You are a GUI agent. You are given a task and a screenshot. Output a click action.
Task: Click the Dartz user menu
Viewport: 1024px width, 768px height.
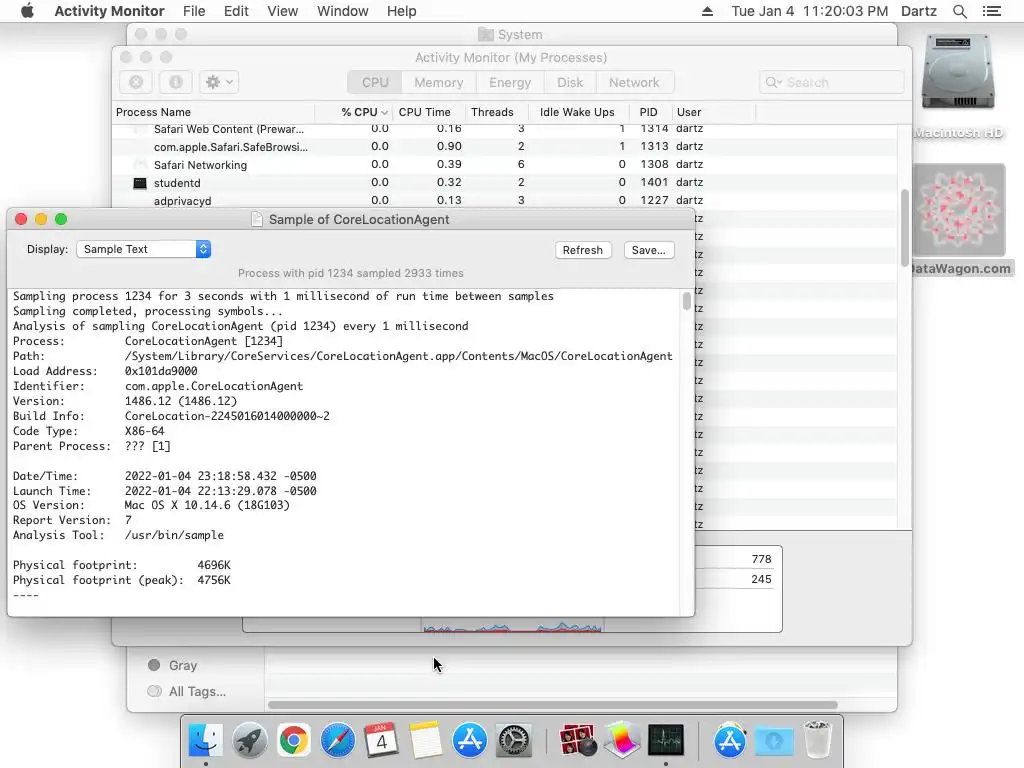point(918,11)
